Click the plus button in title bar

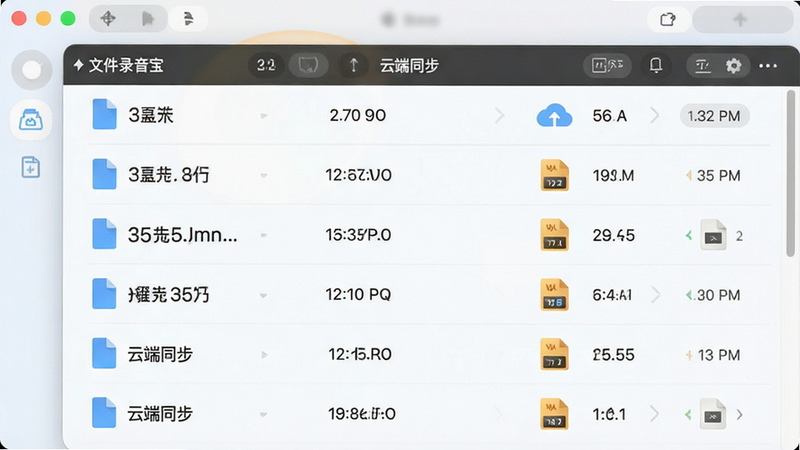(740, 20)
